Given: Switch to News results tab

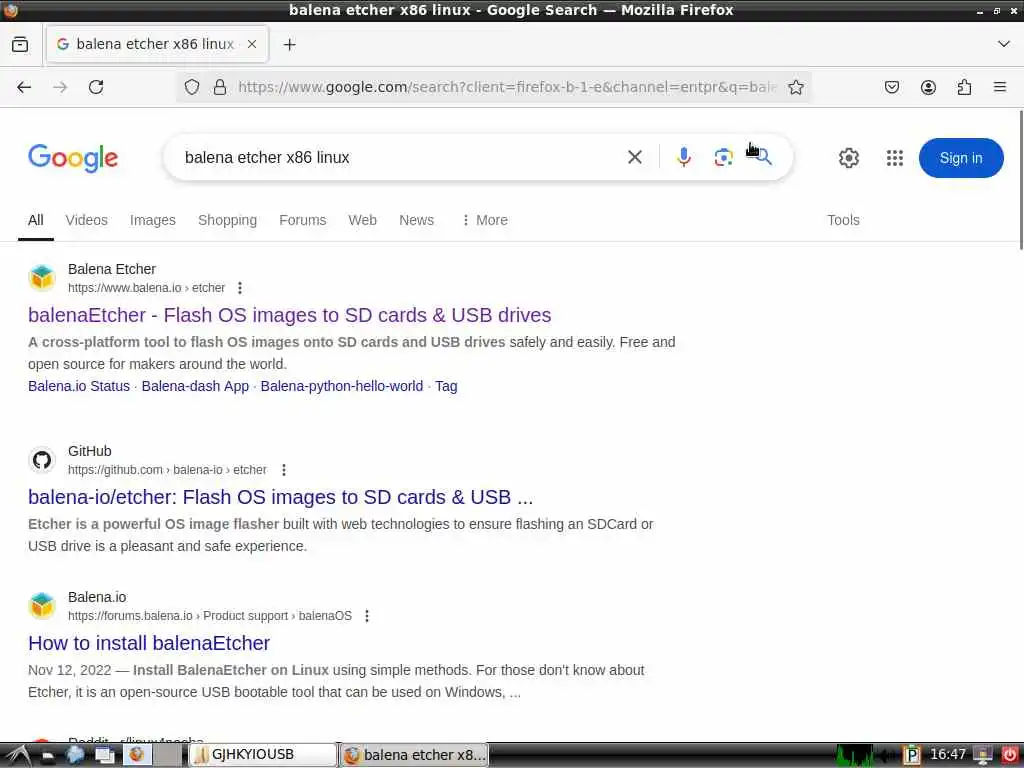Looking at the screenshot, I should coord(417,220).
